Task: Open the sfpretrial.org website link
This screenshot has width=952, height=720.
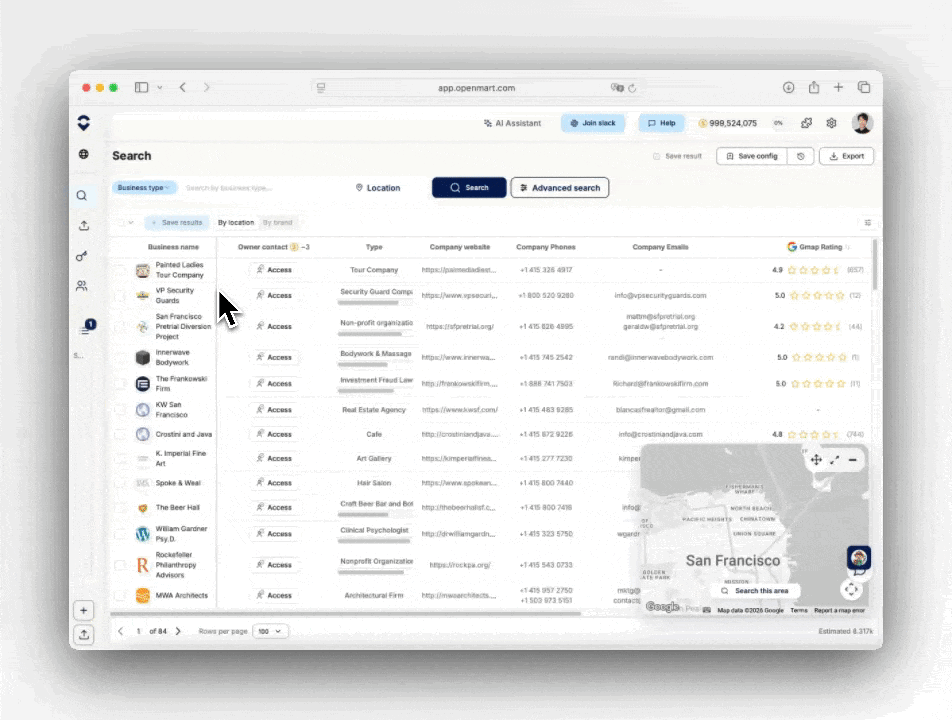Action: click(460, 327)
